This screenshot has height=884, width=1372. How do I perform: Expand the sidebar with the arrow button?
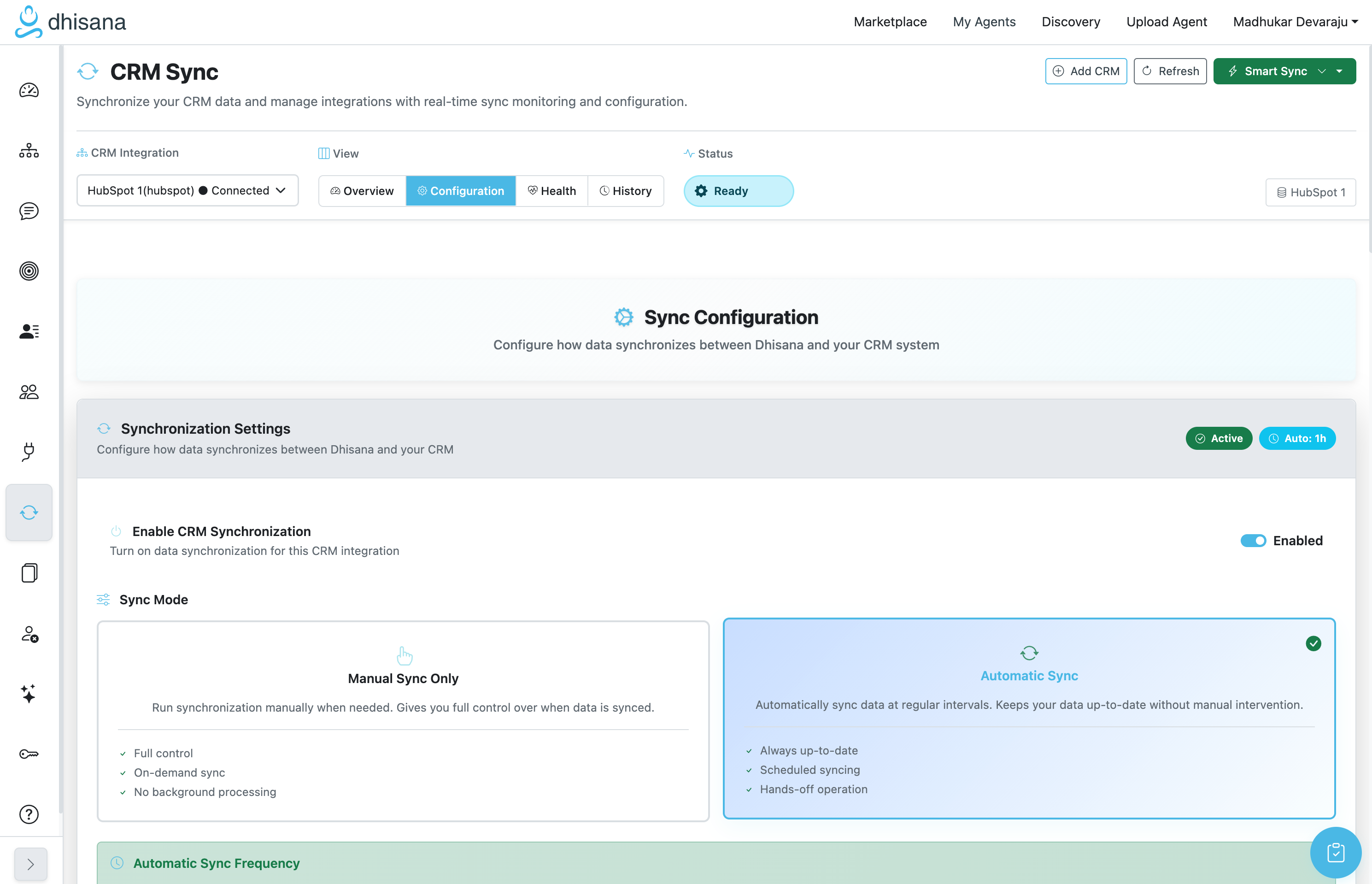pyautogui.click(x=30, y=864)
